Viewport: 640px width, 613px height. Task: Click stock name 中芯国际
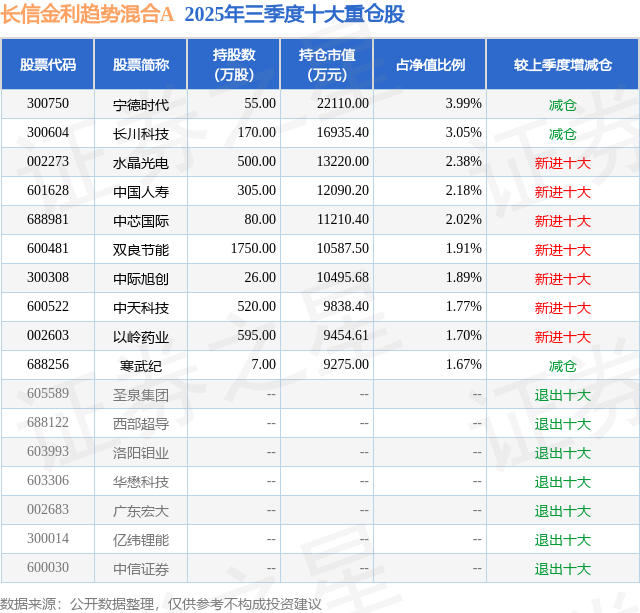tap(141, 220)
